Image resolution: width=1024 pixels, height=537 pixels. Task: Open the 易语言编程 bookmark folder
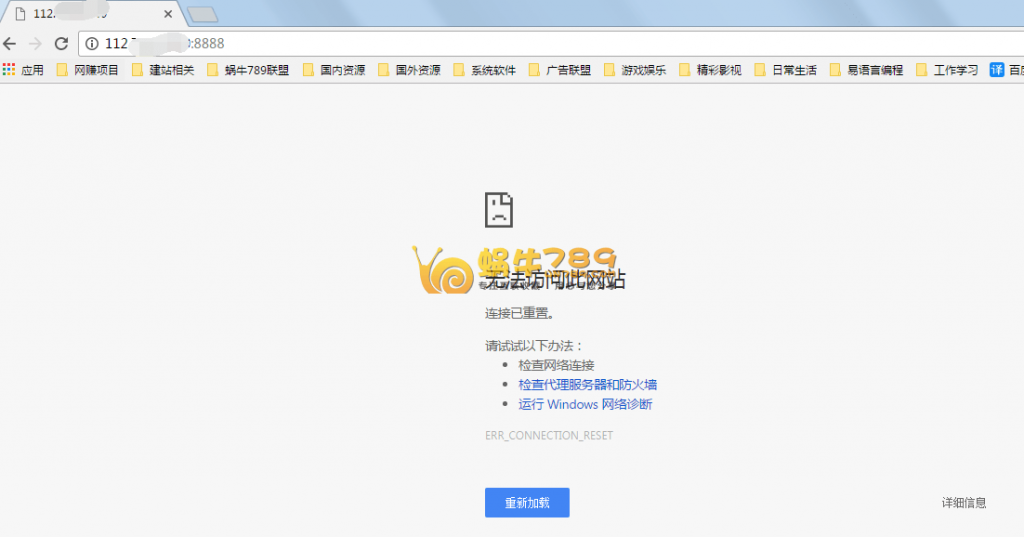[x=866, y=70]
